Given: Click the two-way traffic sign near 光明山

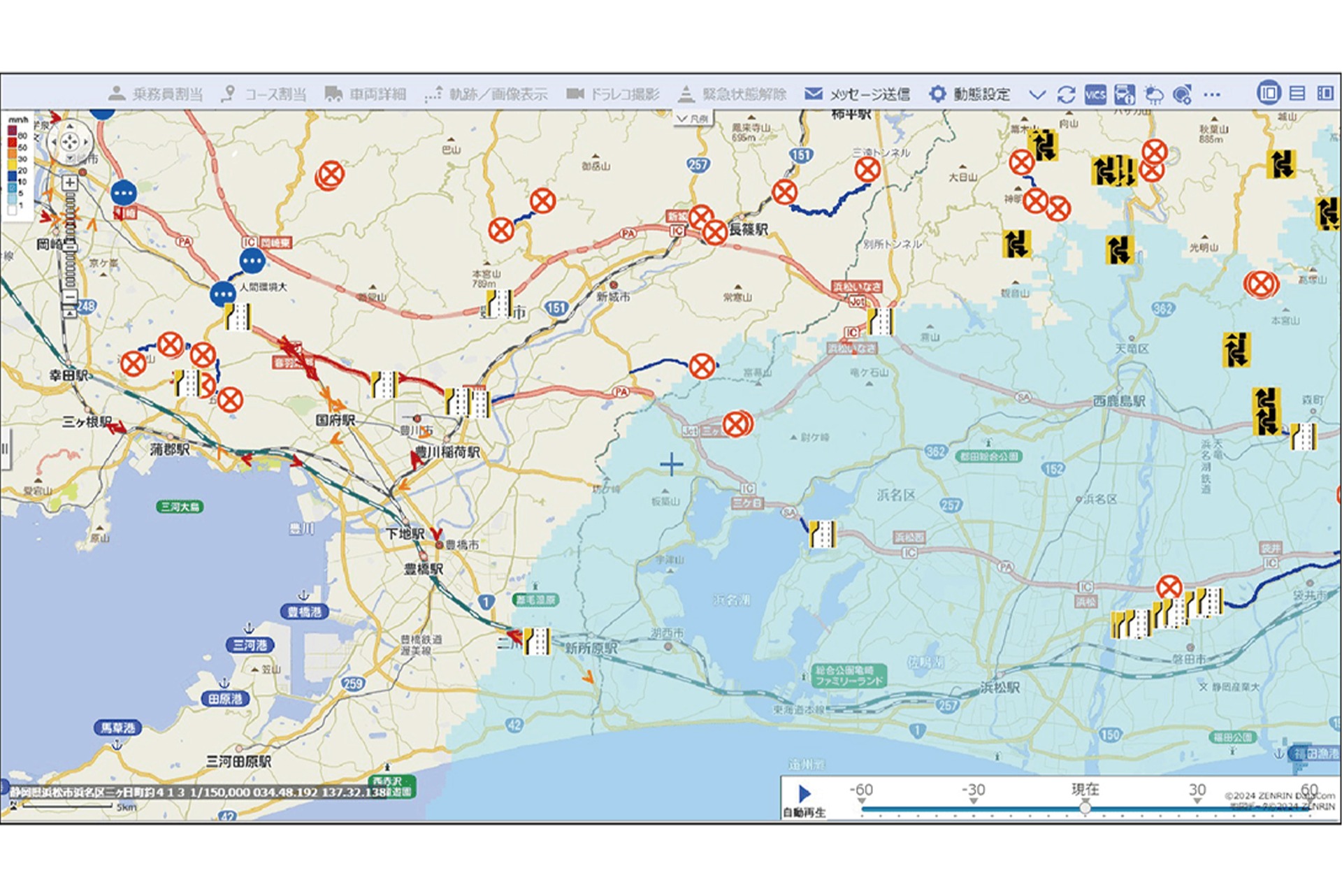Looking at the screenshot, I should pos(1119,250).
